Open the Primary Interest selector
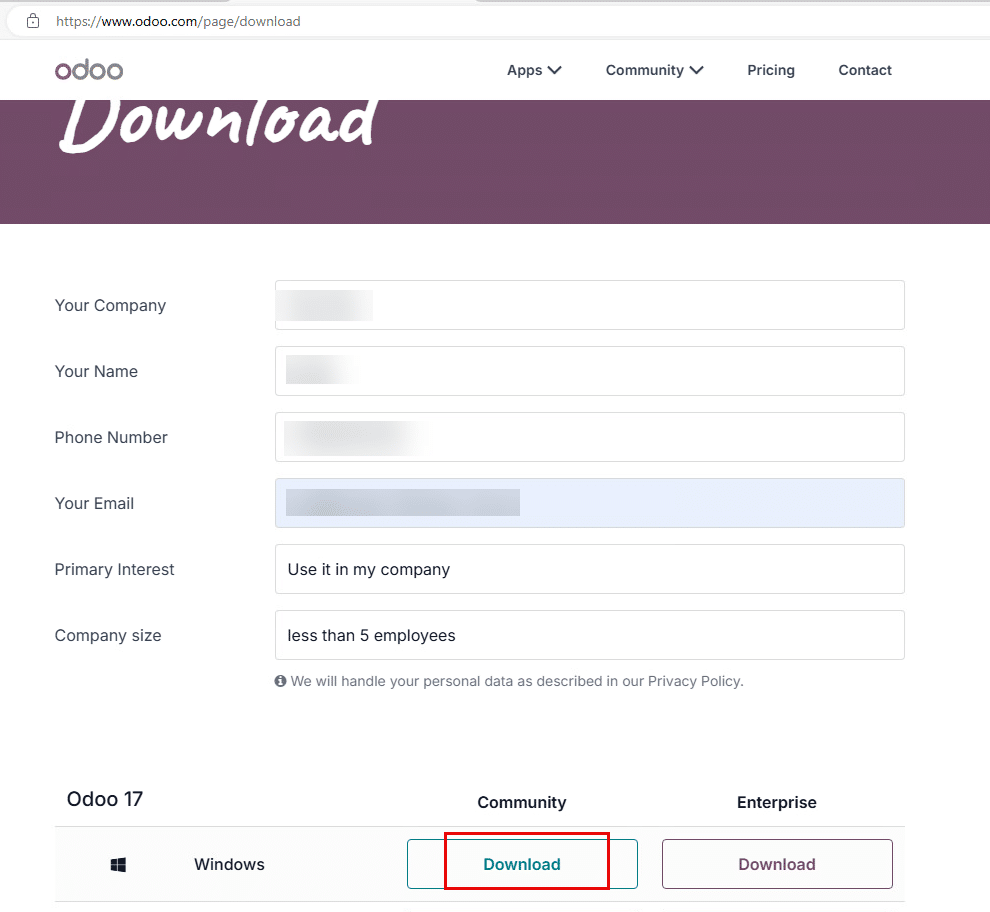 [x=589, y=569]
